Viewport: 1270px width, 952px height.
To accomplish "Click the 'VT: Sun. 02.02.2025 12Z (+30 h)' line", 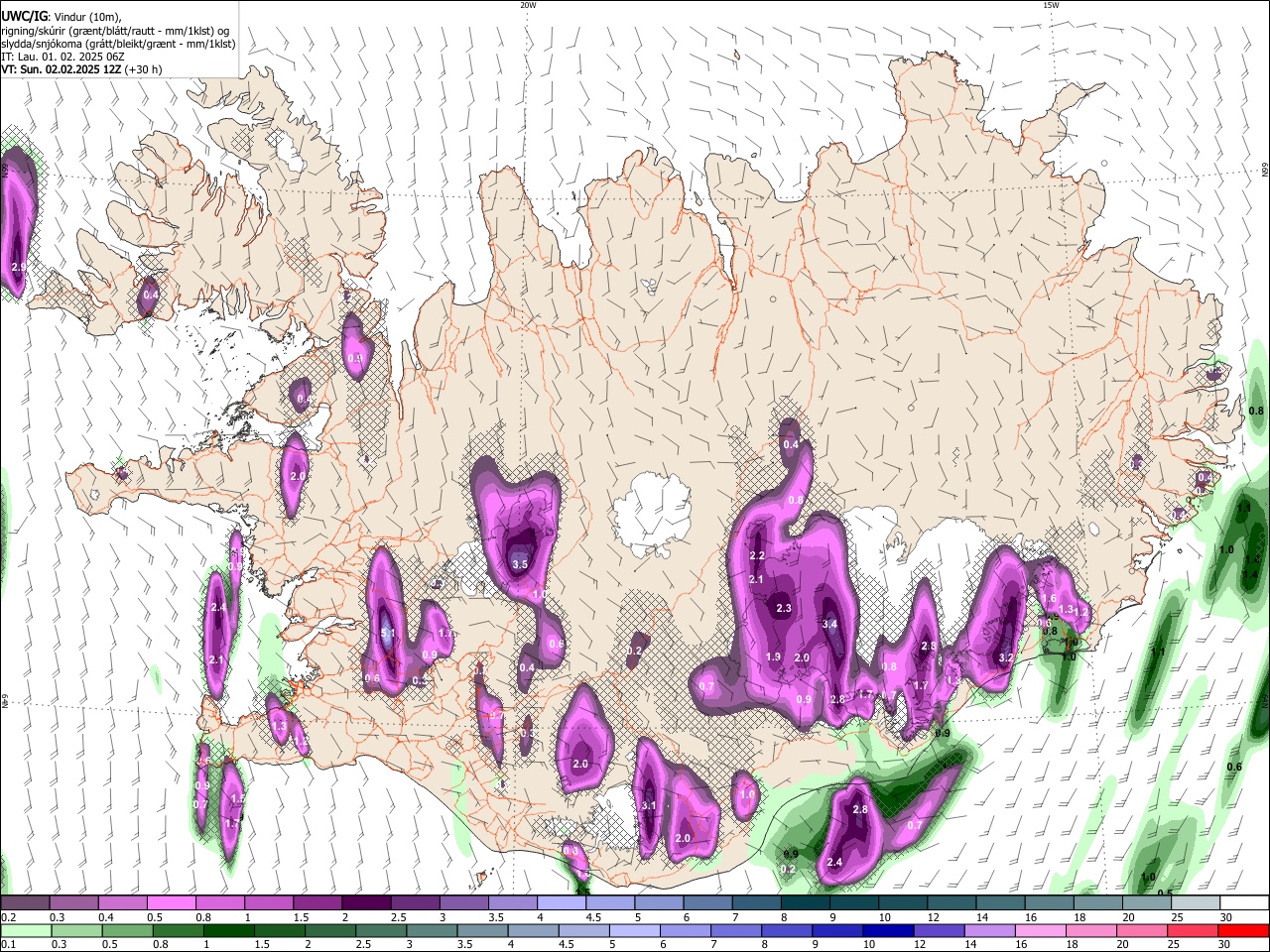I will pyautogui.click(x=81, y=69).
